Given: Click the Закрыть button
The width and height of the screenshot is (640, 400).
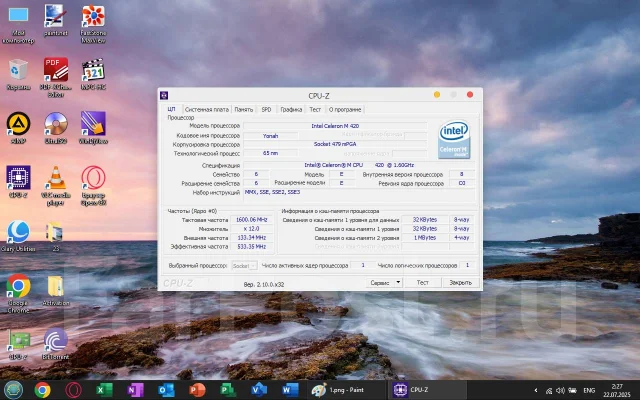Looking at the screenshot, I should 460,282.
